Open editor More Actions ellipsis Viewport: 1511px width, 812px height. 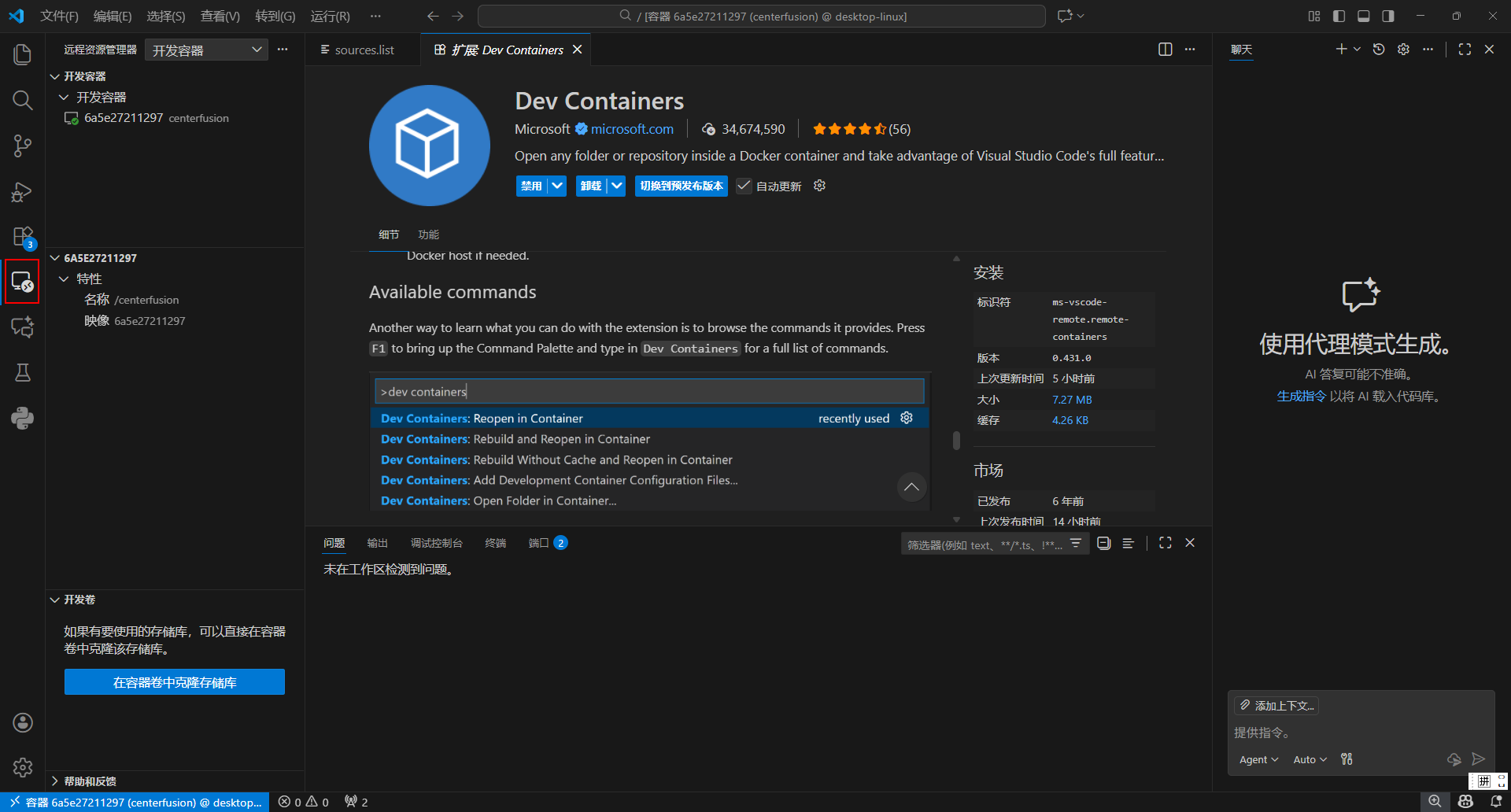coord(1190,50)
